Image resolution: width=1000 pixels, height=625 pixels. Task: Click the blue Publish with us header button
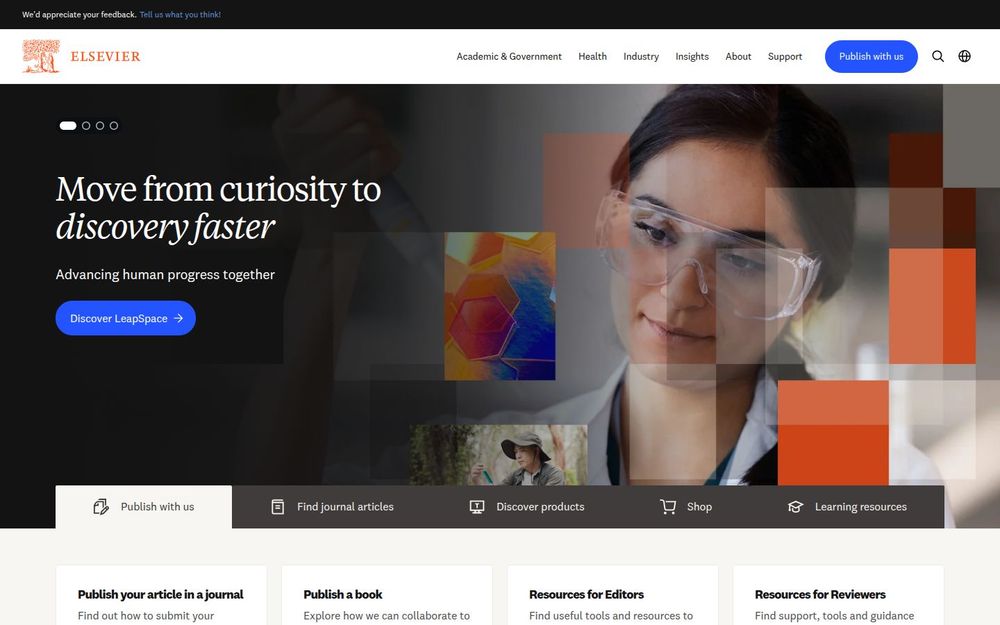pos(871,56)
